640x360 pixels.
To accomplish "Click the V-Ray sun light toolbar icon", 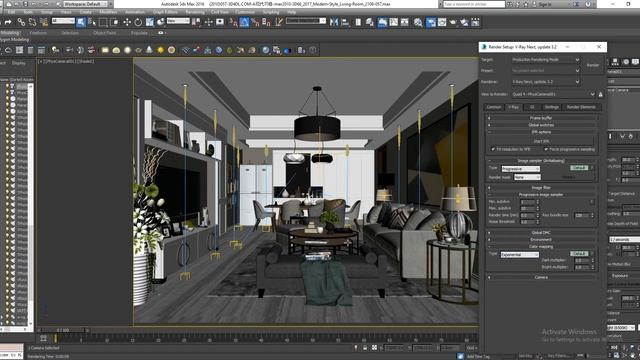I will [x=160, y=50].
